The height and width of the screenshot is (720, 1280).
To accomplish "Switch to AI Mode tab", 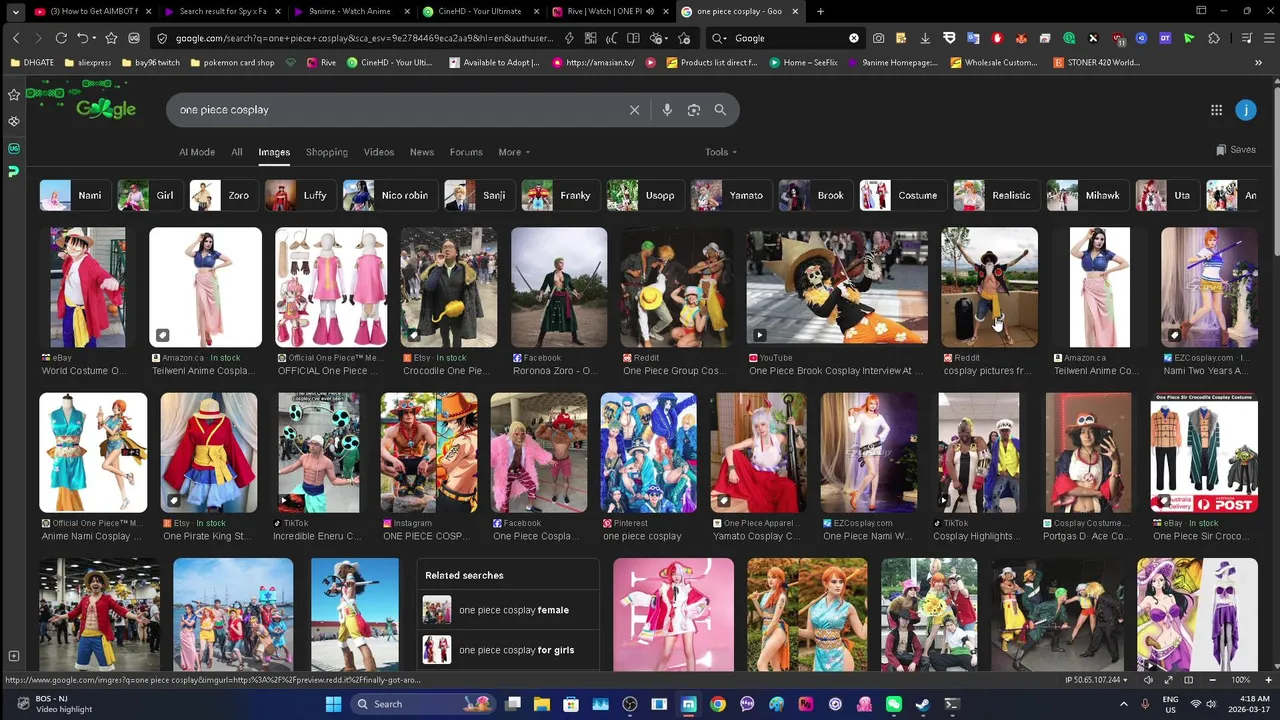I will click(197, 152).
